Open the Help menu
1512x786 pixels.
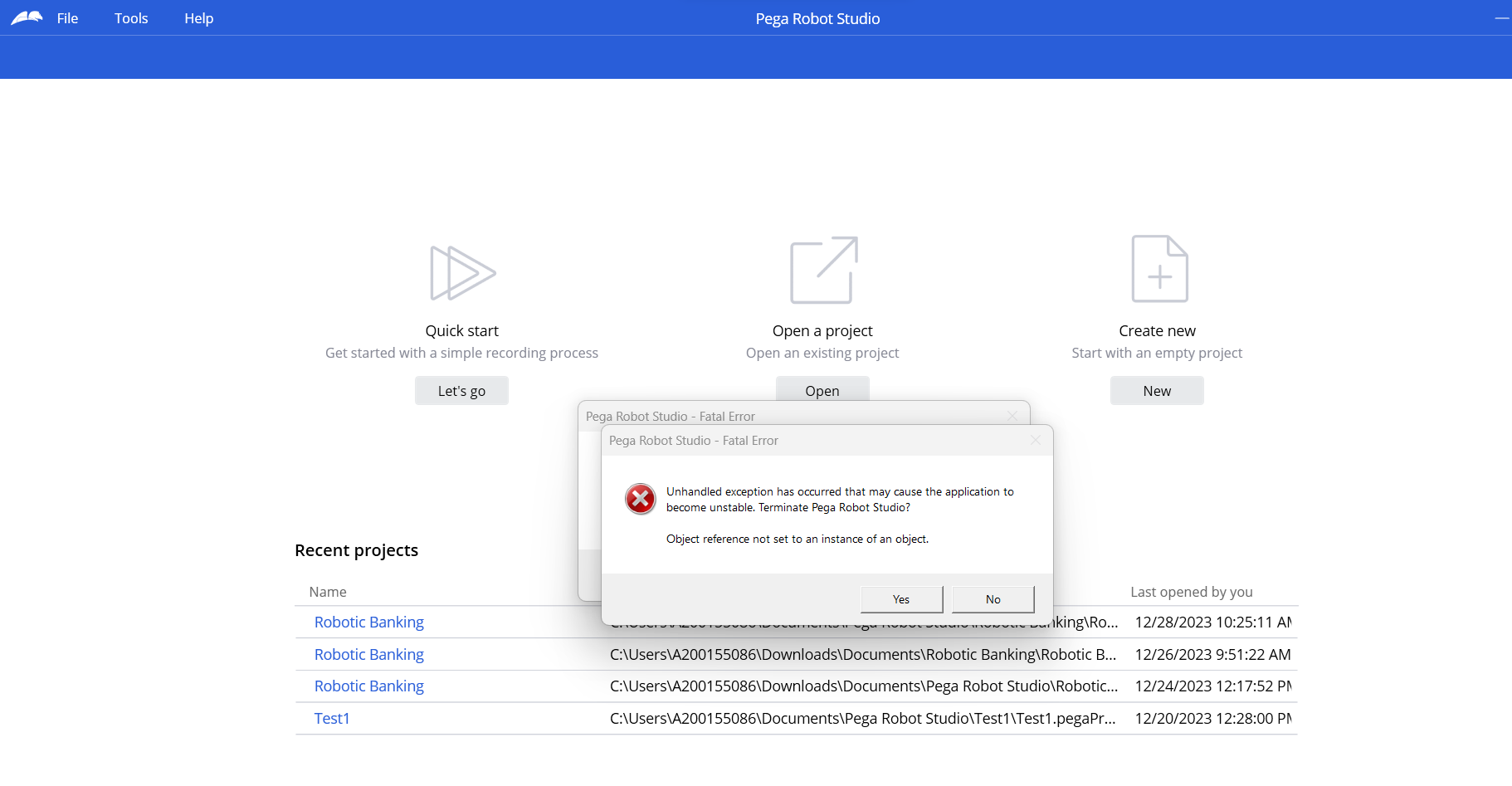(x=198, y=17)
